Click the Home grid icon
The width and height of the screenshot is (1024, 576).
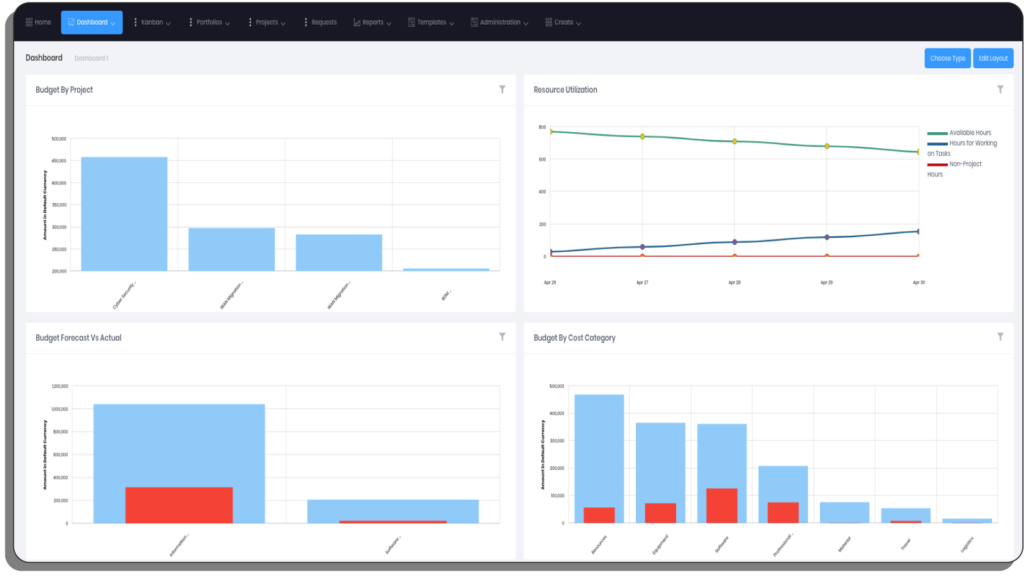click(x=28, y=22)
